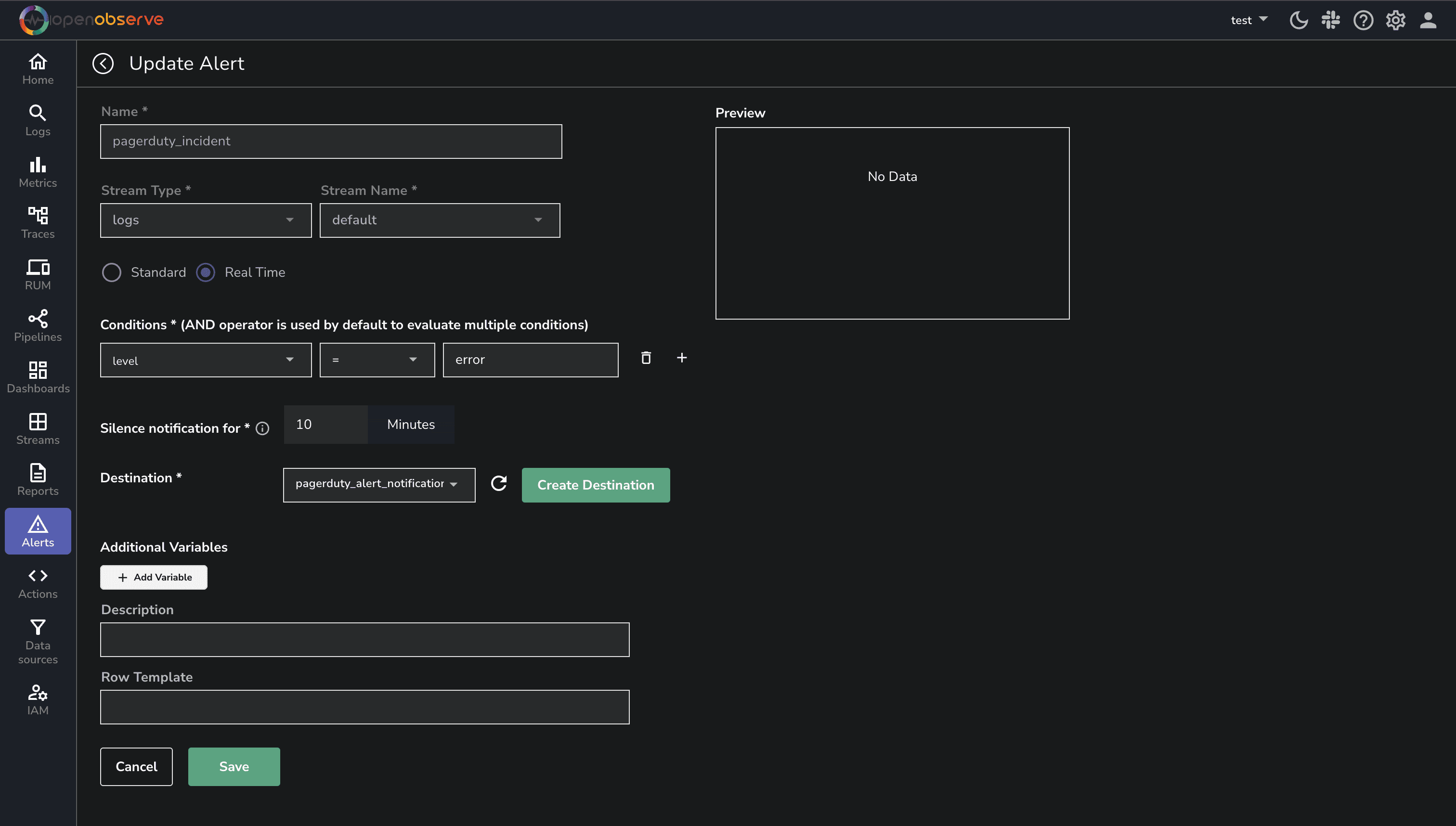Viewport: 1456px width, 826px height.
Task: Open the Stream Type logs dropdown
Action: click(x=206, y=220)
